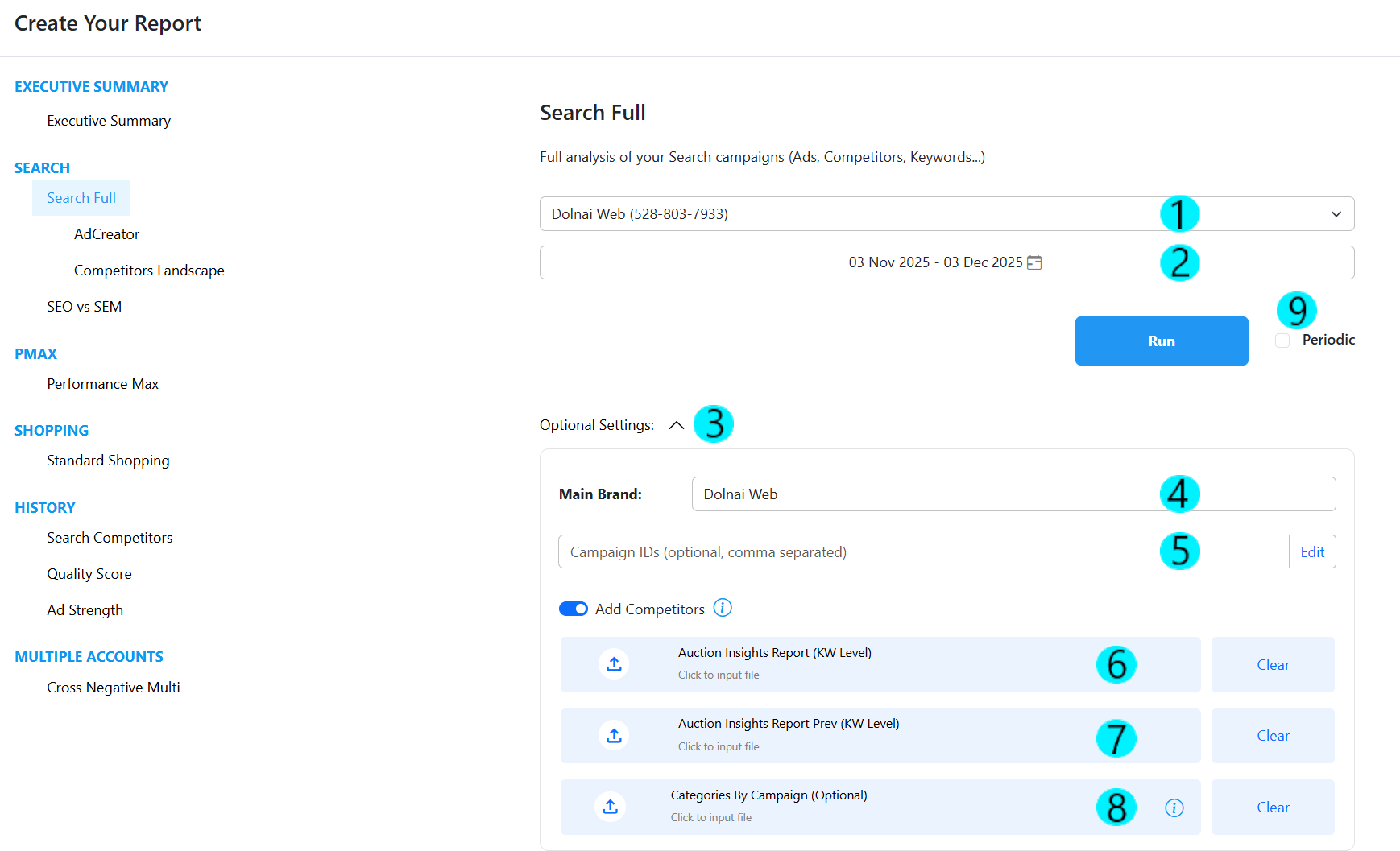The image size is (1400, 851).
Task: Go to Performance Max report
Action: [x=102, y=384]
